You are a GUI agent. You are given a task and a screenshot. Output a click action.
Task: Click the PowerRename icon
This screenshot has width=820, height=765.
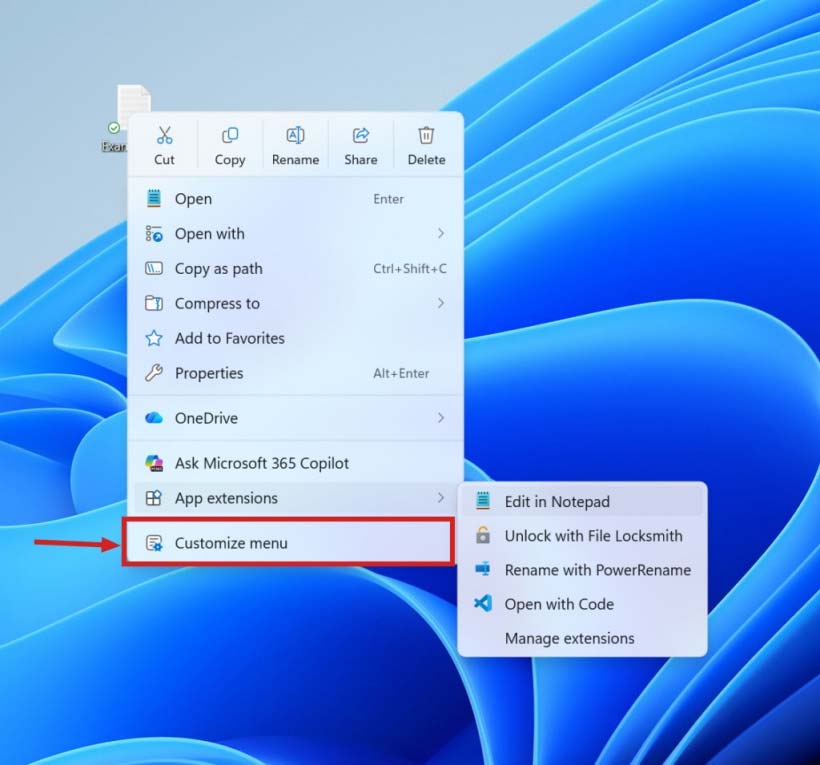point(483,569)
